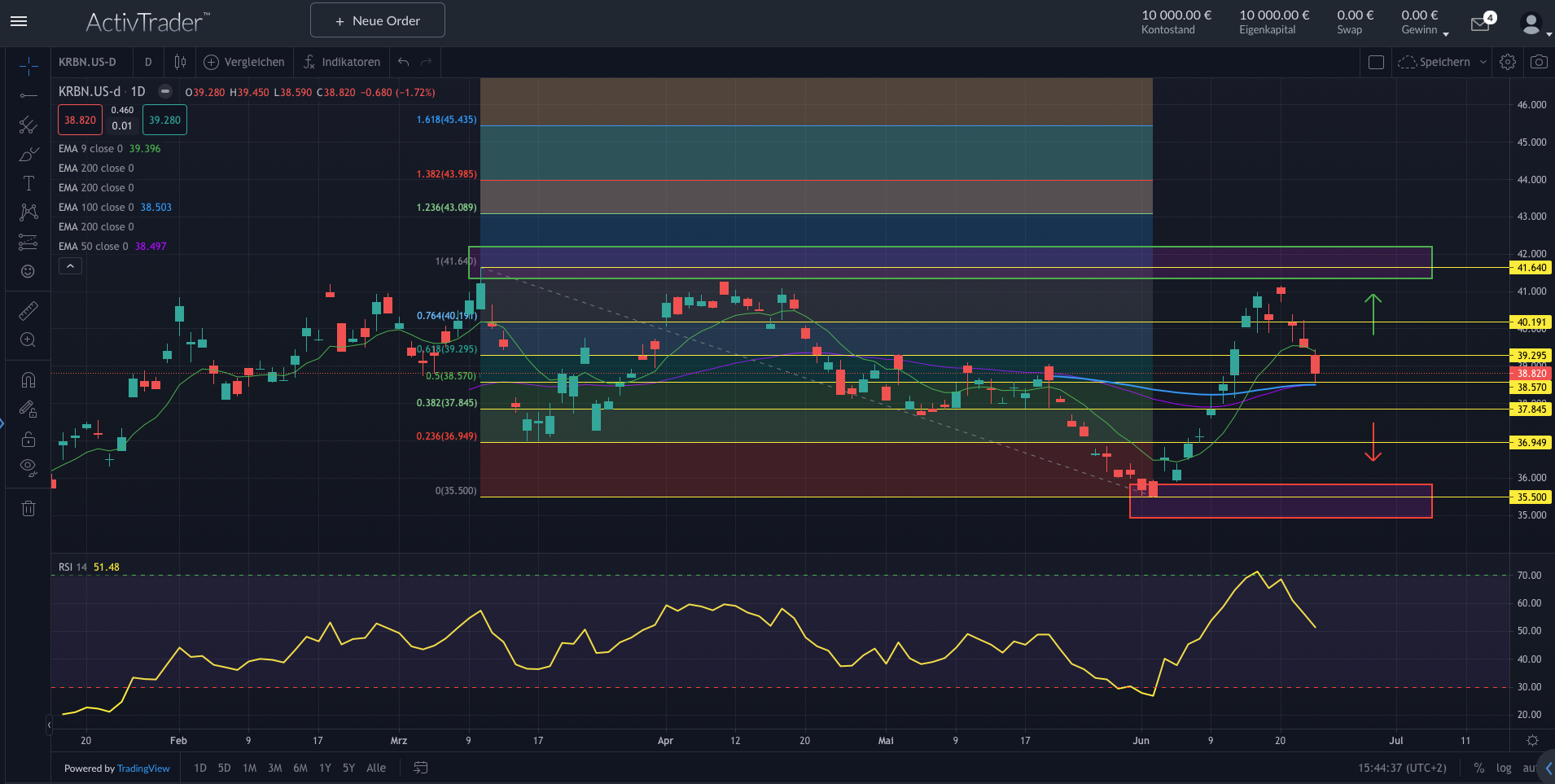The image size is (1555, 784).
Task: Open the messages envelope inbox
Action: 1480,24
